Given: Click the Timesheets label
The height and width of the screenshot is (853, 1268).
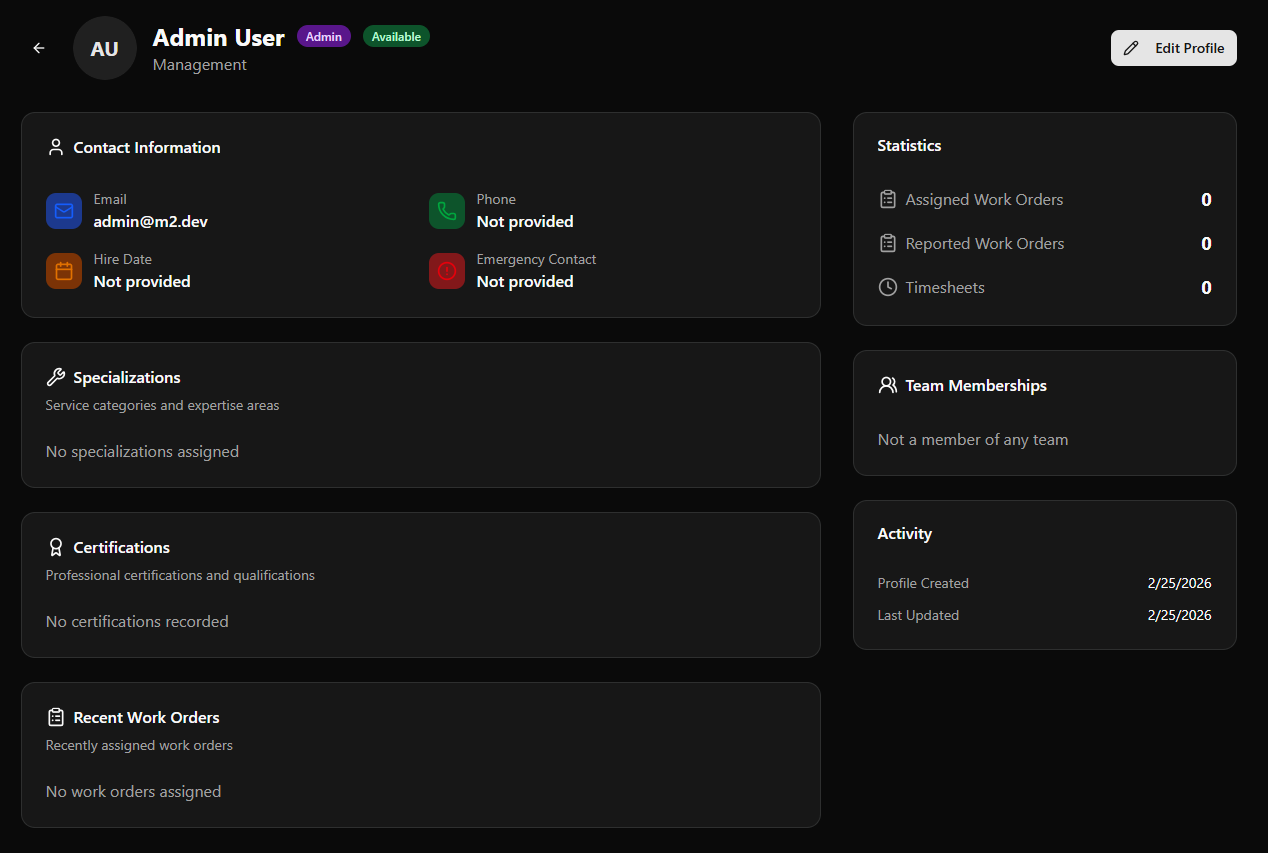Looking at the screenshot, I should pos(945,287).
